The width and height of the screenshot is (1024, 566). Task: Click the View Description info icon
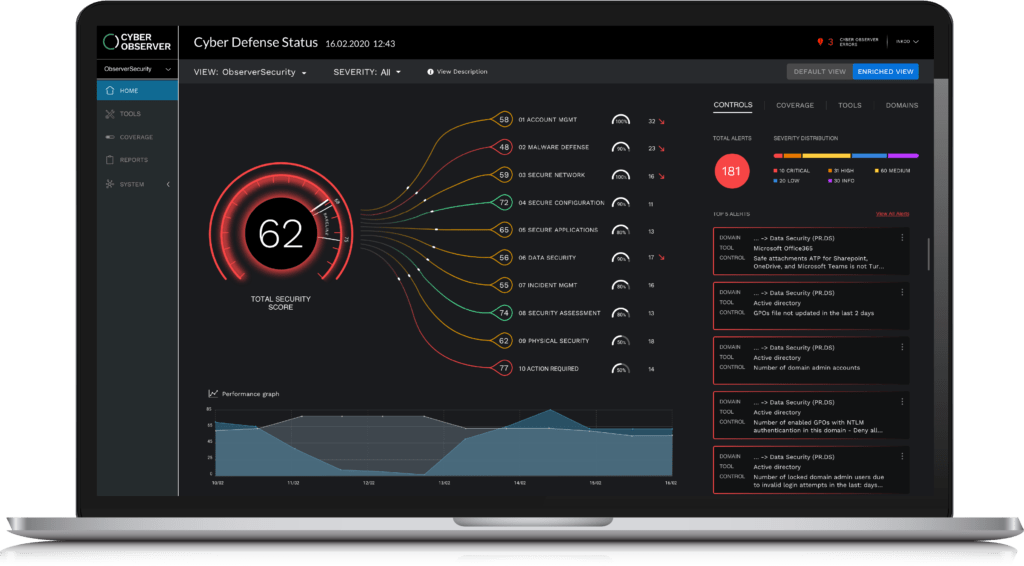[x=430, y=72]
